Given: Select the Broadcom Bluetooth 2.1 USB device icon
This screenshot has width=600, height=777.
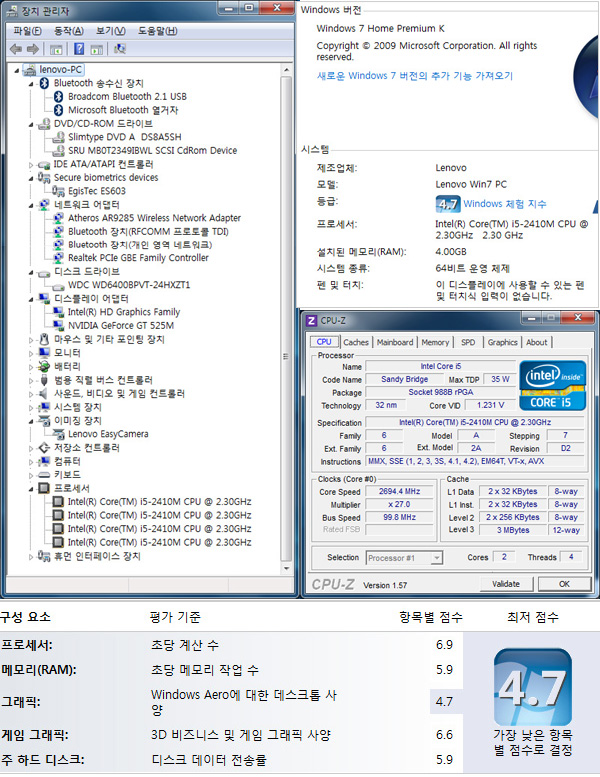Looking at the screenshot, I should [58, 97].
